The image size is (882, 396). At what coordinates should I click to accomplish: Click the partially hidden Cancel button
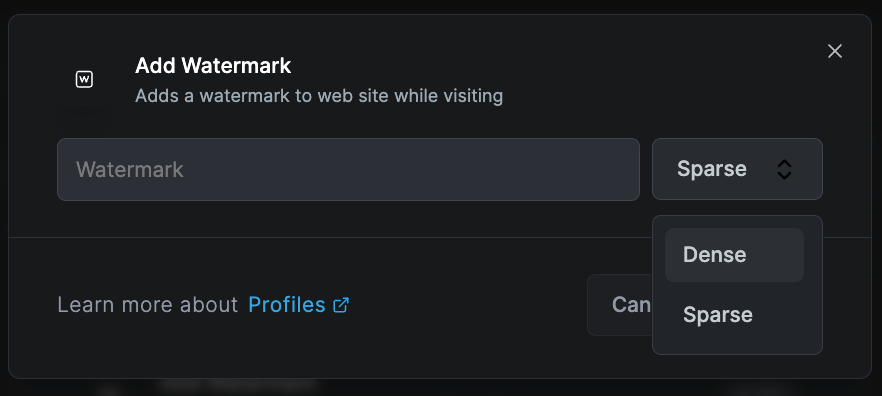[620, 305]
